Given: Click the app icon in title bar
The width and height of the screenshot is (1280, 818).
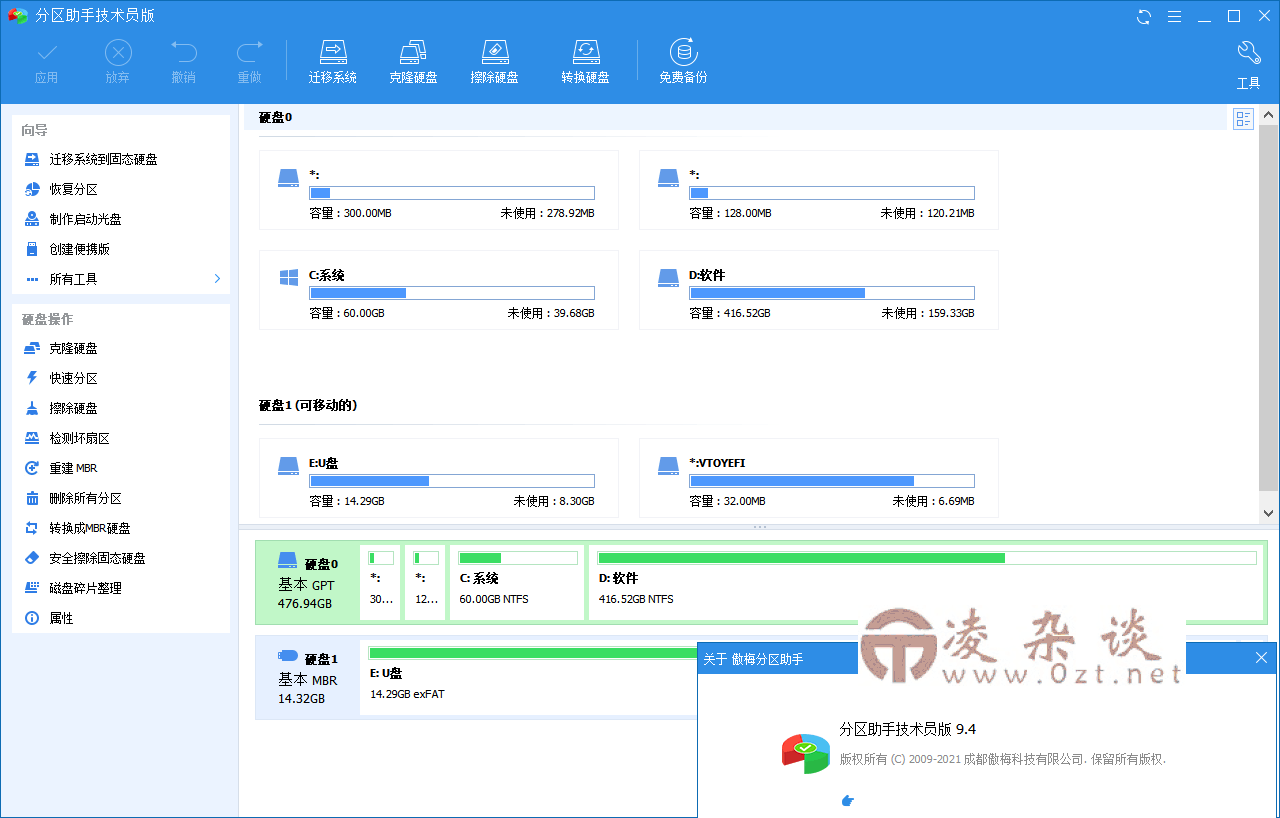Looking at the screenshot, I should click(17, 16).
